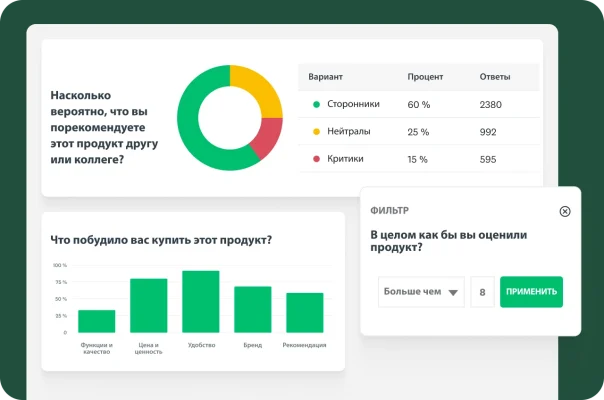The height and width of the screenshot is (400, 604).
Task: Close the Фильтр panel with X icon
Action: 565,211
